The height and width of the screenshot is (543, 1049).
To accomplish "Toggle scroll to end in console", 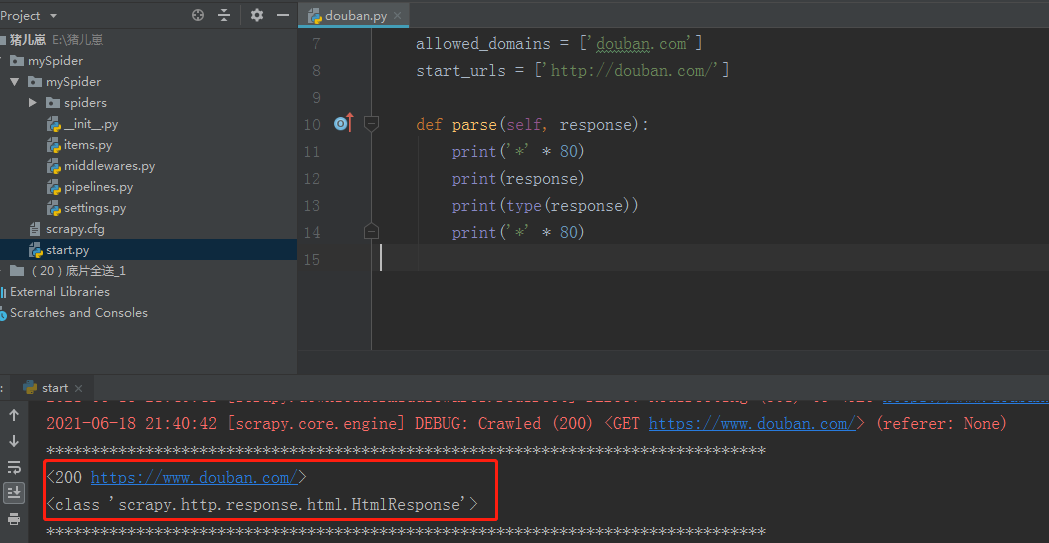I will 14,494.
